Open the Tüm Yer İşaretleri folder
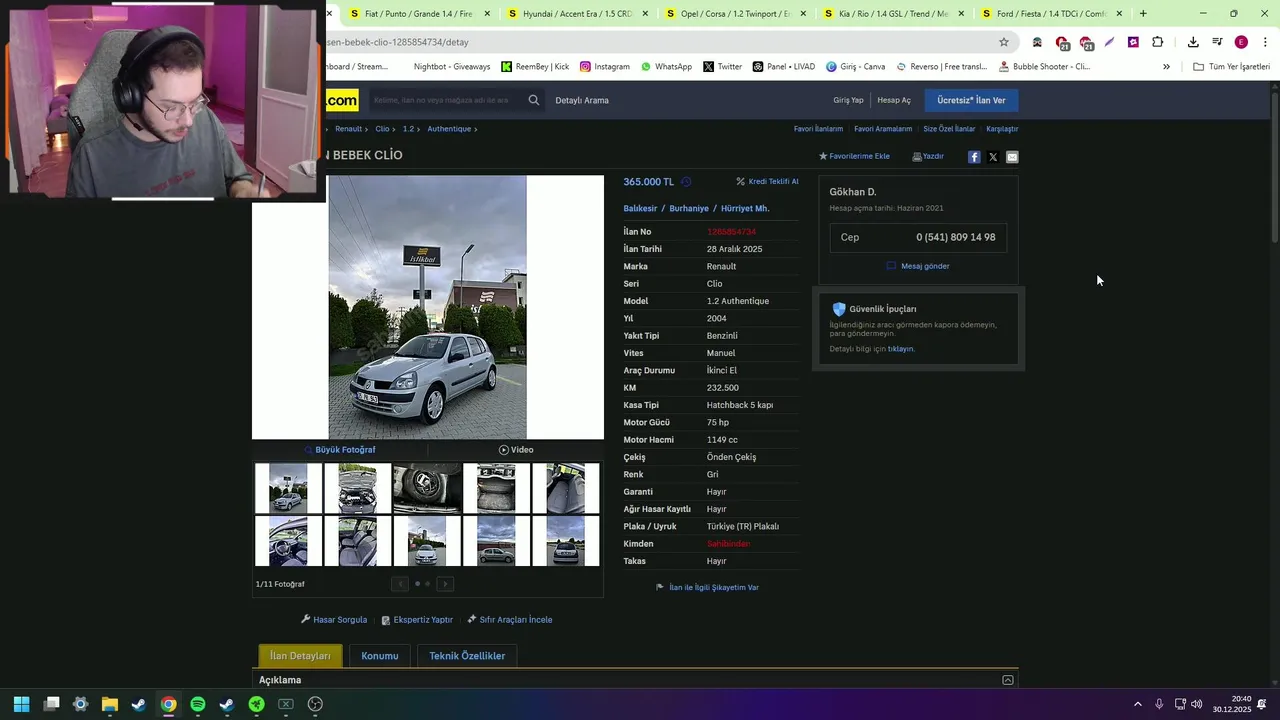 [x=1231, y=67]
